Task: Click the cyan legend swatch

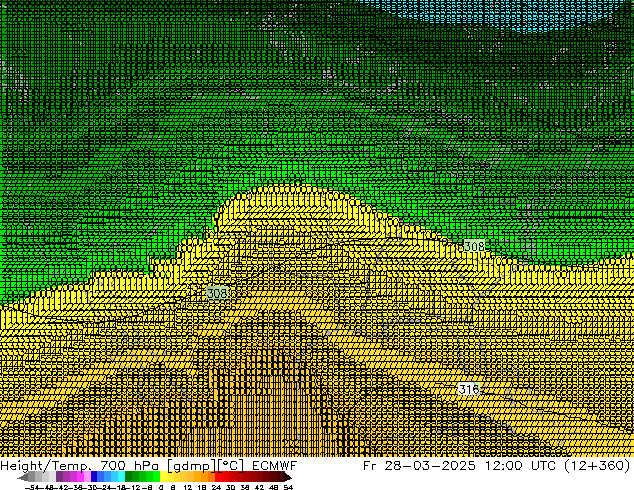Action: 121,477
